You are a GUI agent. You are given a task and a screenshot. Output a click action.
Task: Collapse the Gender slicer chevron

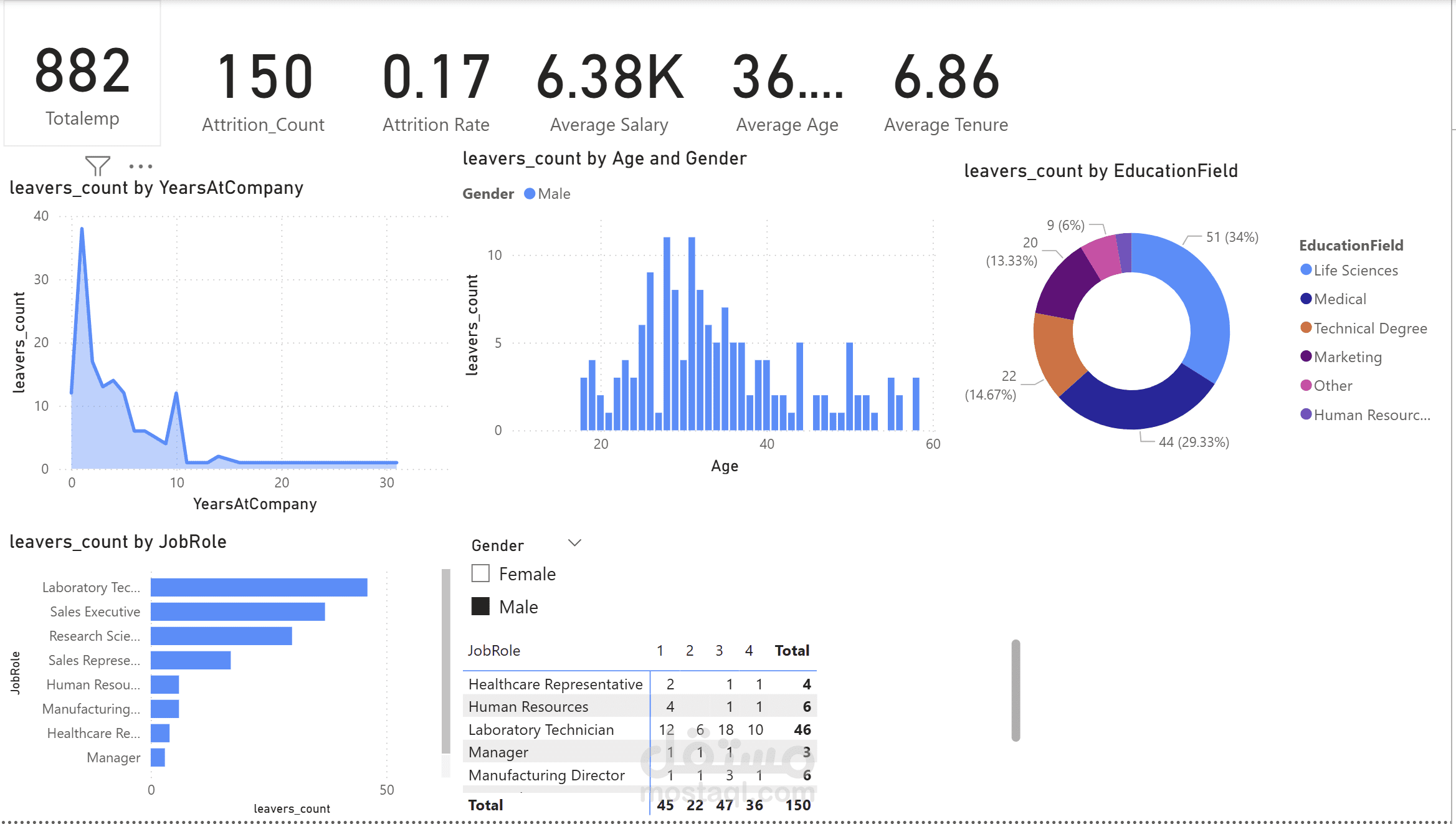(x=575, y=543)
